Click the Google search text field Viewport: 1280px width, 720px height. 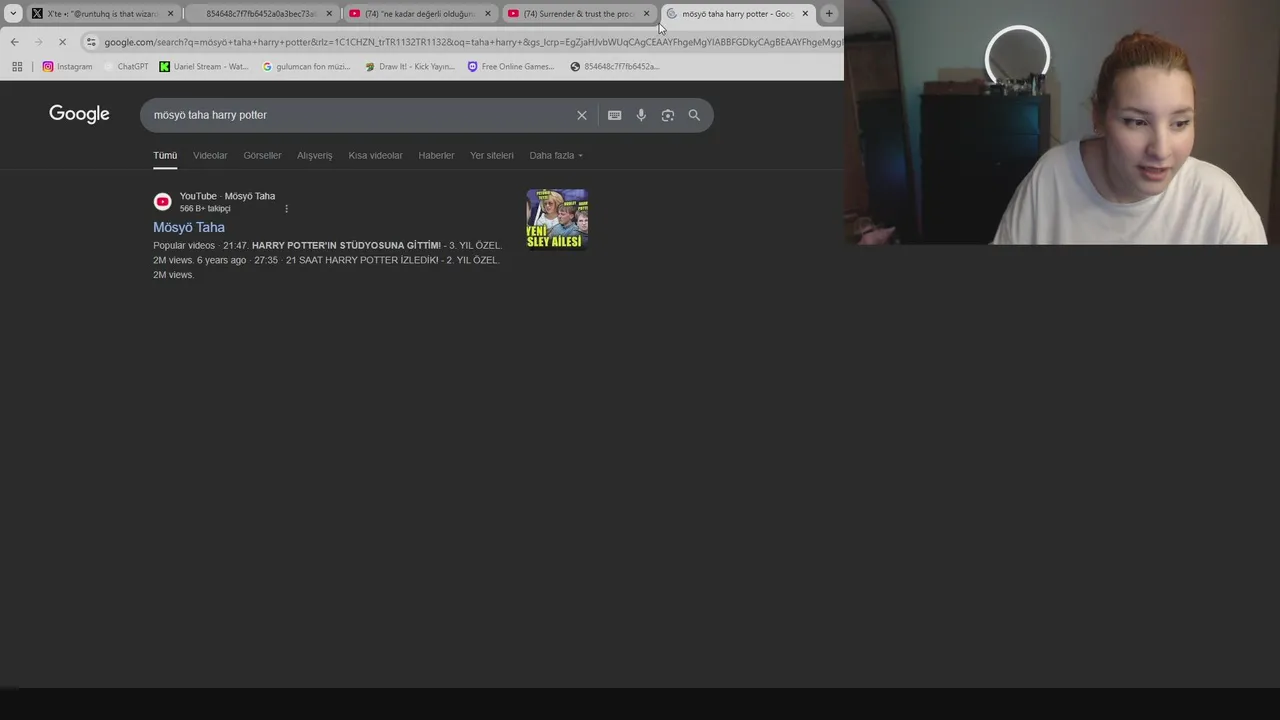360,115
